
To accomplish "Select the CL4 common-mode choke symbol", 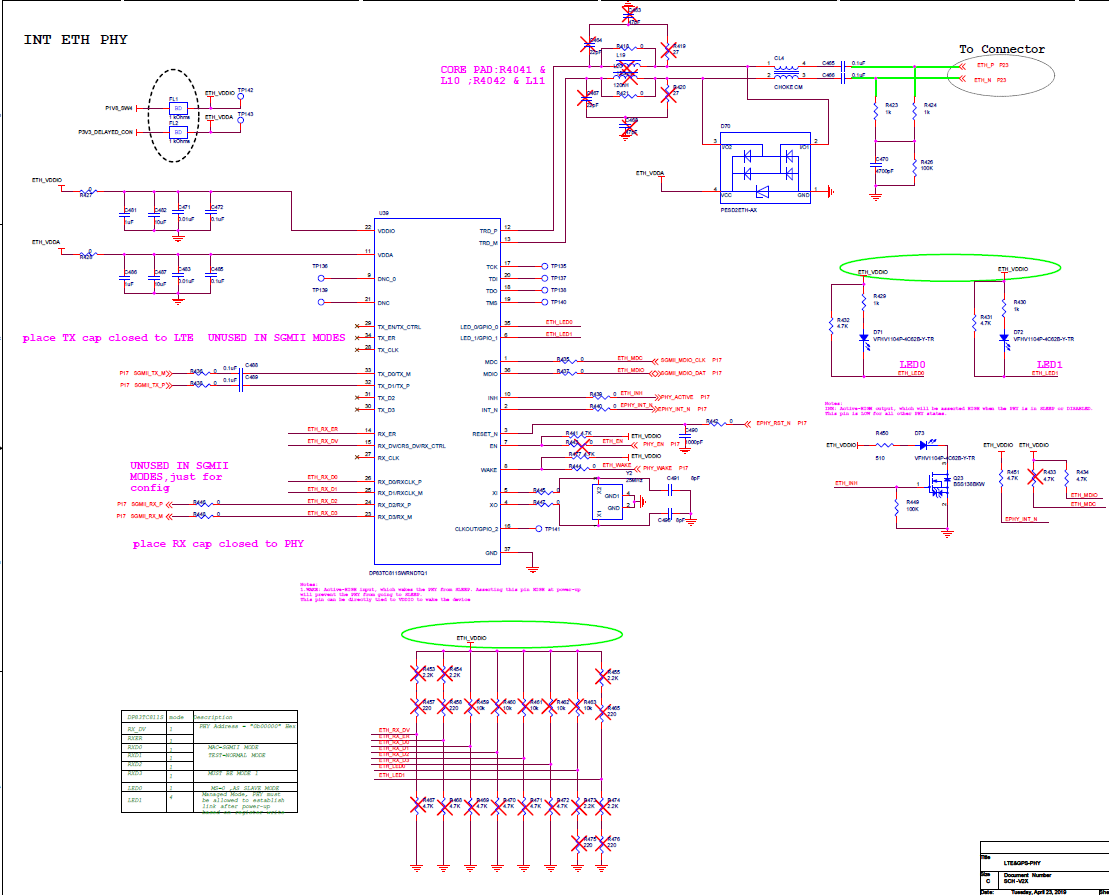I will pyautogui.click(x=786, y=71).
